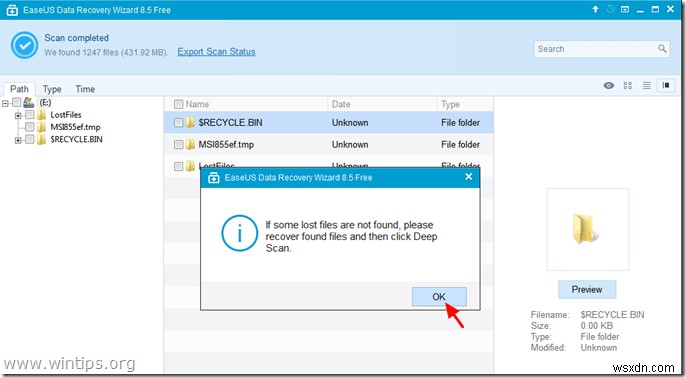Open the Export Scan Status link
Viewport: 686px width, 378px height.
tap(216, 52)
